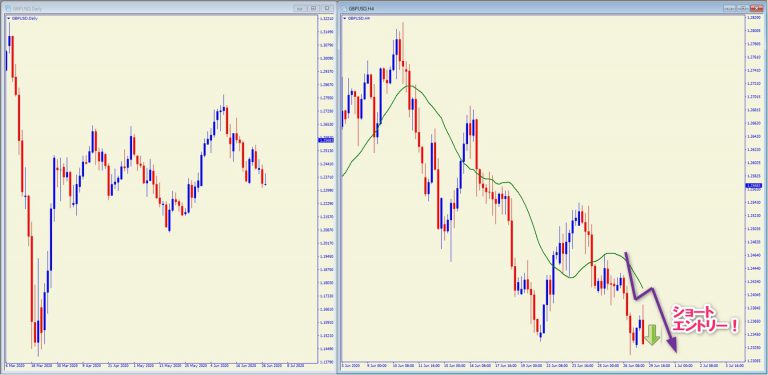This screenshot has width=768, height=375.
Task: Click the H4 chart bottom time scale
Action: tap(543, 365)
